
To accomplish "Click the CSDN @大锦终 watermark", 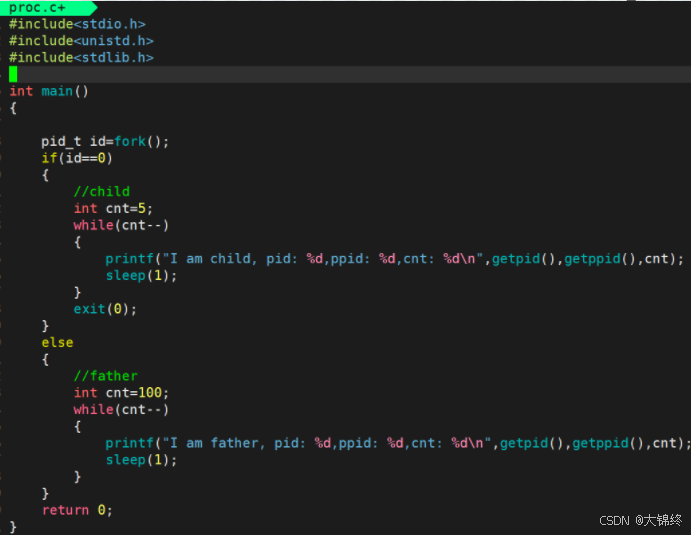I will click(640, 520).
